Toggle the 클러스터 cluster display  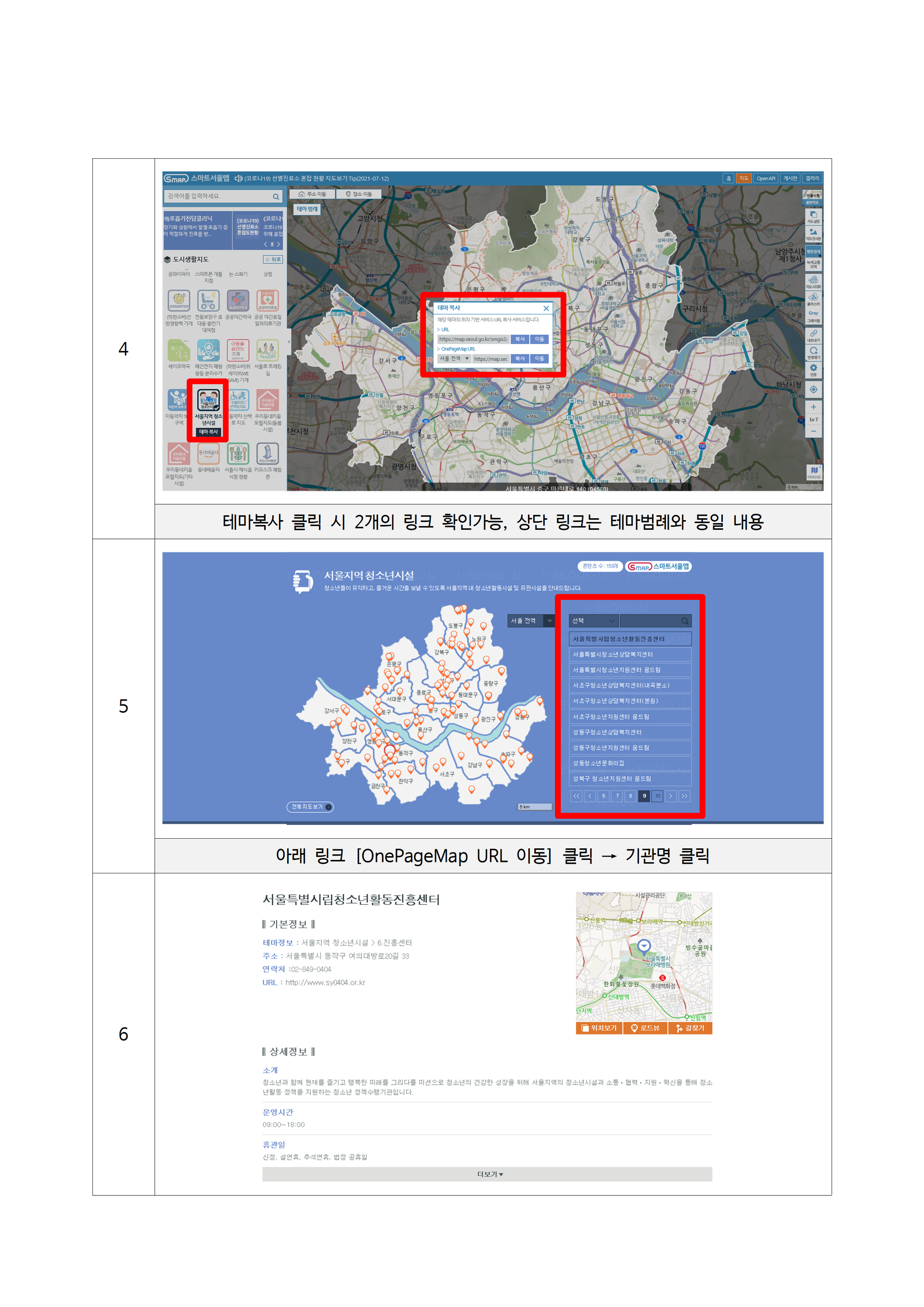(813, 299)
